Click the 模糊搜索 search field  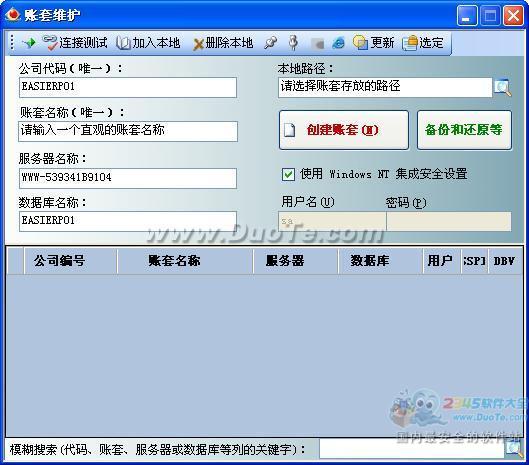pyautogui.click(x=412, y=449)
